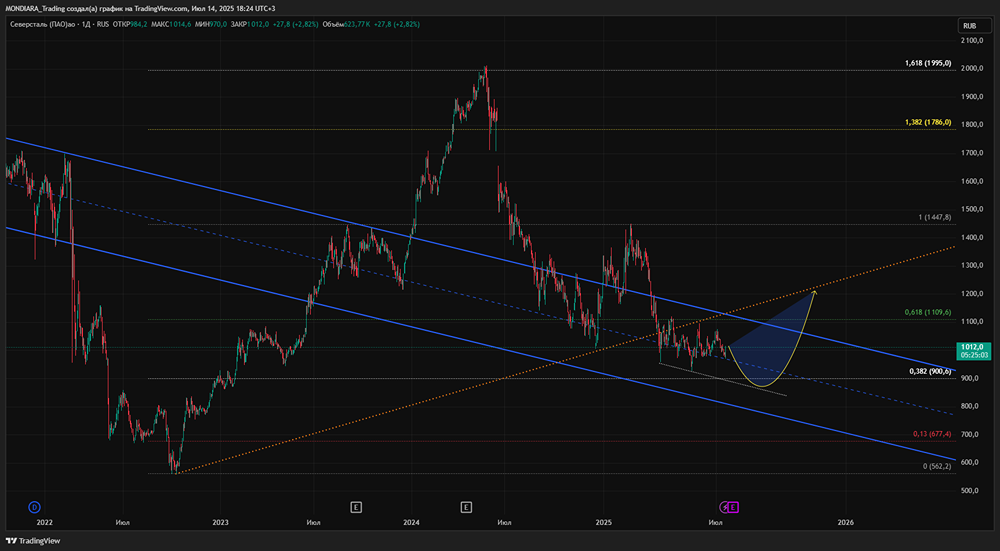Click the current price label 1012,0

tap(973, 344)
